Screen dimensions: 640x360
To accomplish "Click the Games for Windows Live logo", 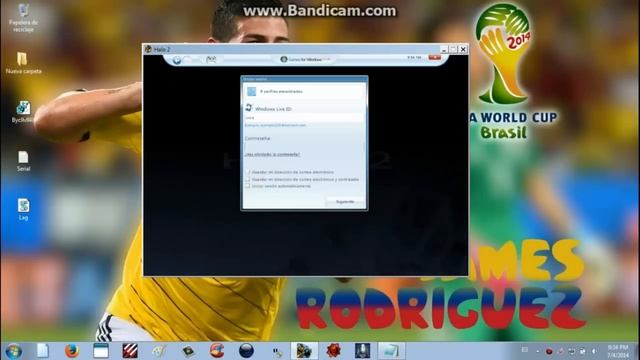I will point(305,60).
